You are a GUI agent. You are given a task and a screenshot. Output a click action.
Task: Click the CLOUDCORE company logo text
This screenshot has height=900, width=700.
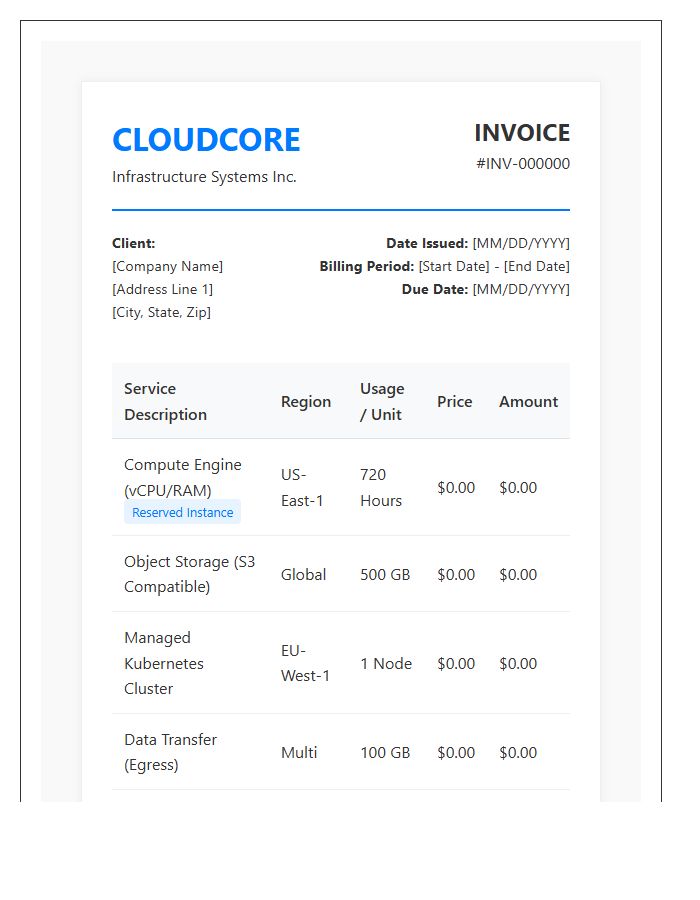pos(206,140)
